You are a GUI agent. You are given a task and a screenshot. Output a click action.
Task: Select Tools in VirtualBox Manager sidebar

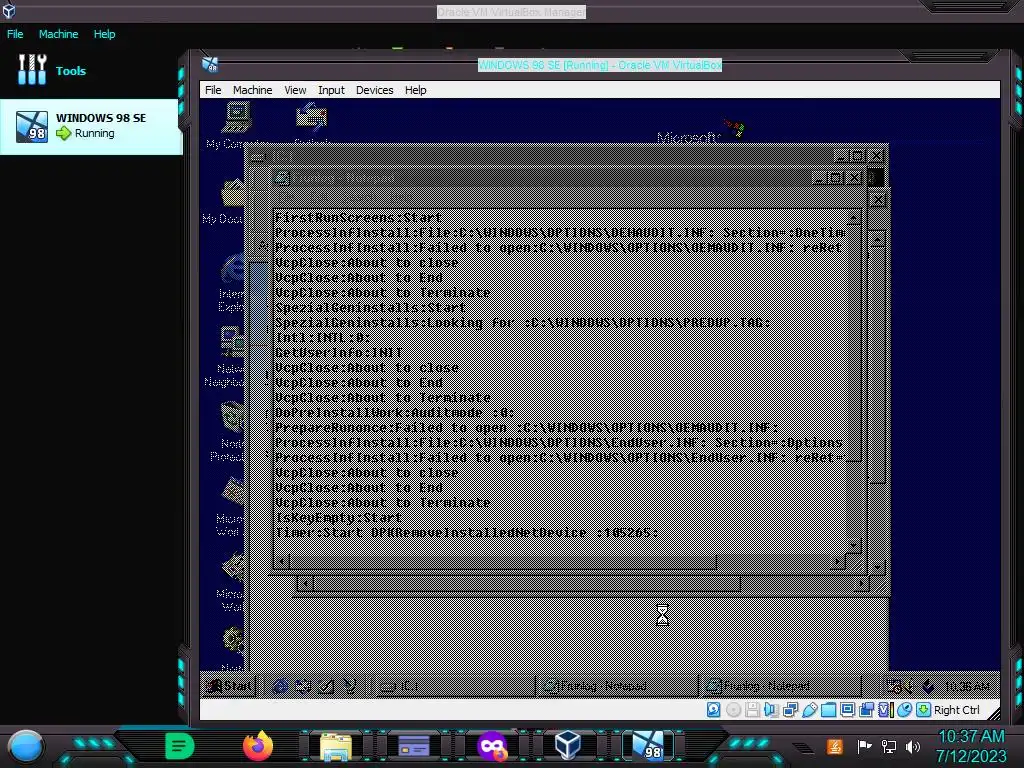tap(71, 71)
